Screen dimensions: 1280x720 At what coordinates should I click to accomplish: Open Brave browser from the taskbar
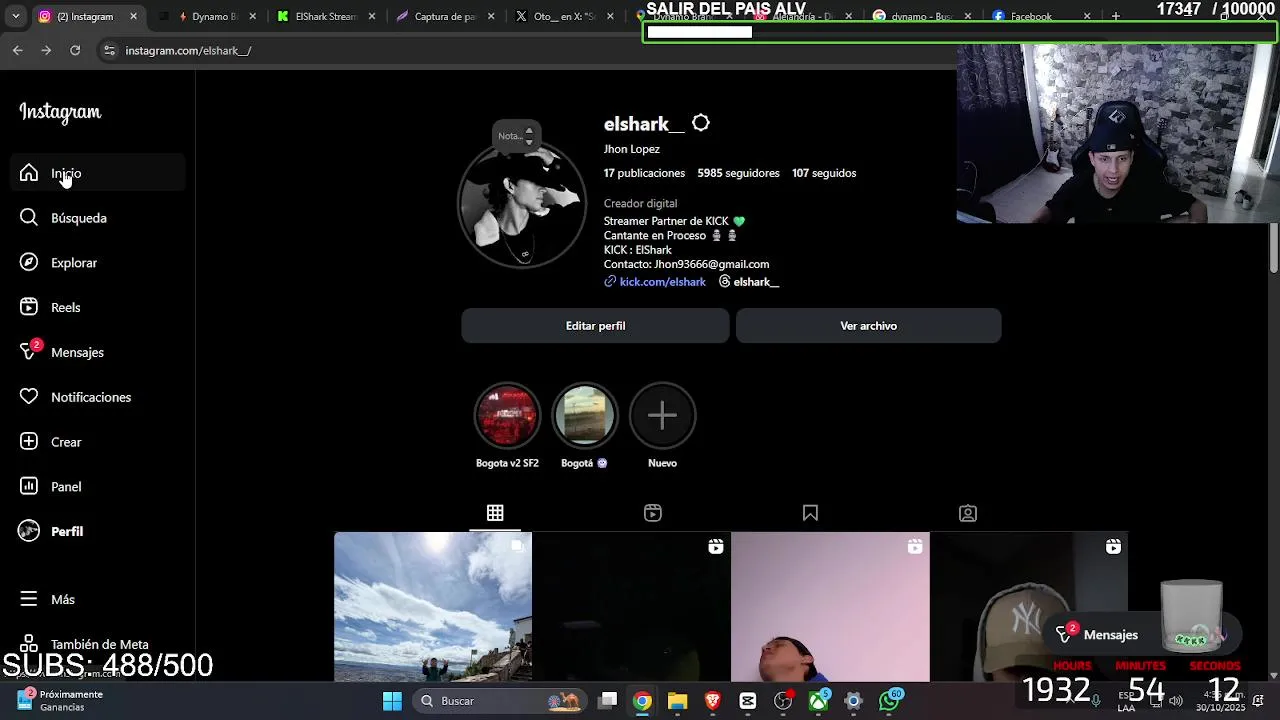712,701
